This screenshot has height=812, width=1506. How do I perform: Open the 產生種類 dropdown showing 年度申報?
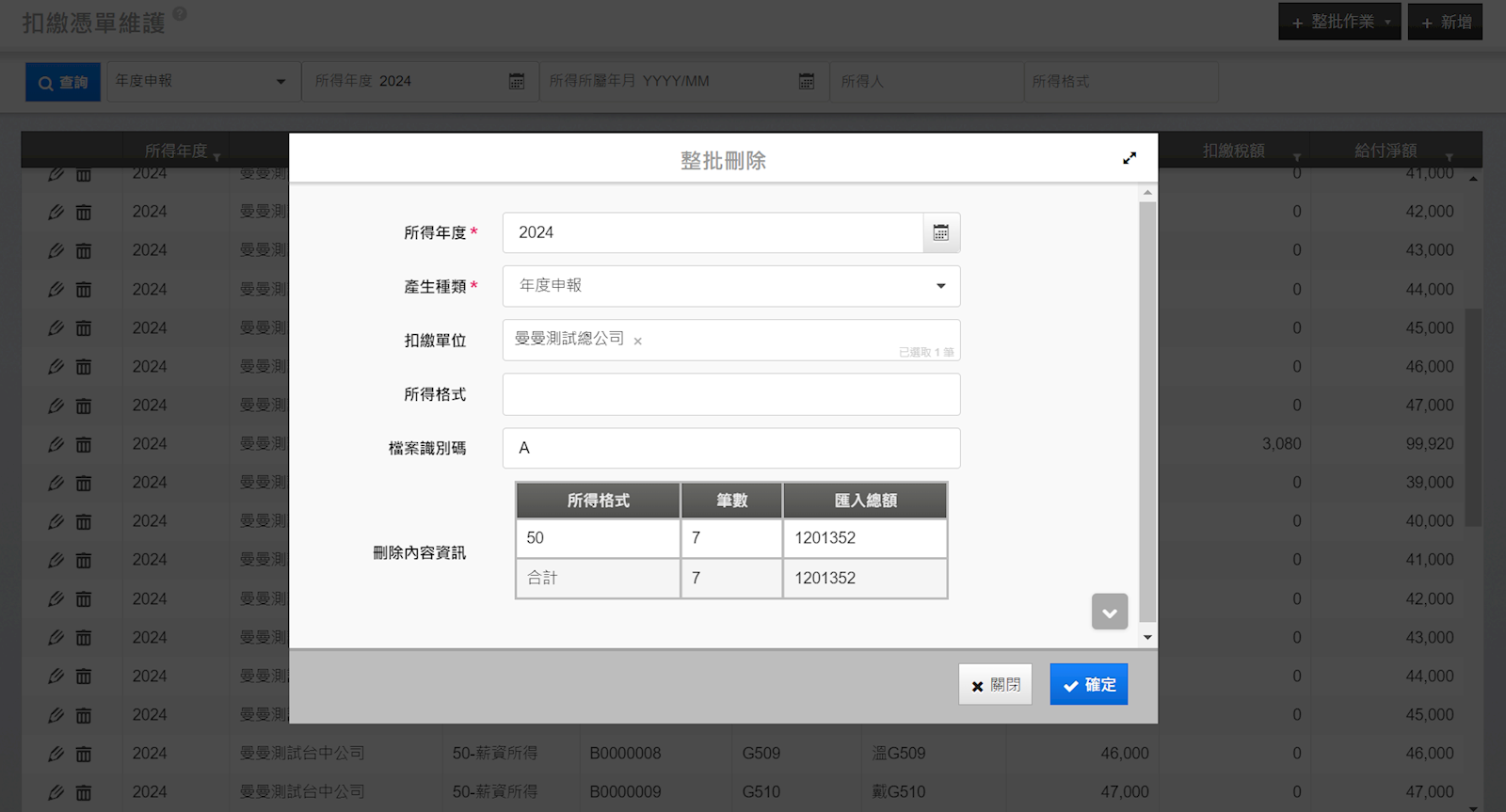730,286
